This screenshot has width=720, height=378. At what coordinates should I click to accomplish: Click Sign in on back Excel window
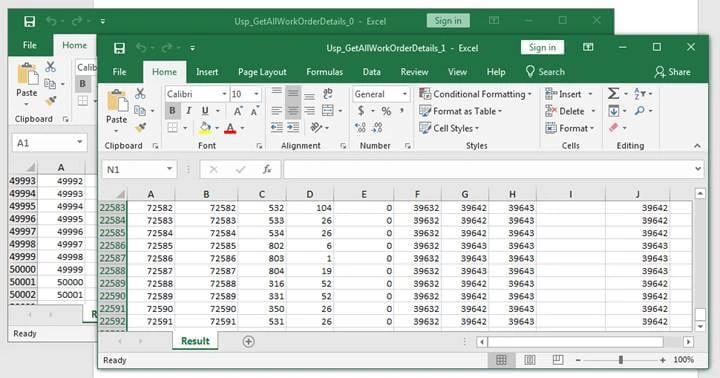(x=448, y=21)
